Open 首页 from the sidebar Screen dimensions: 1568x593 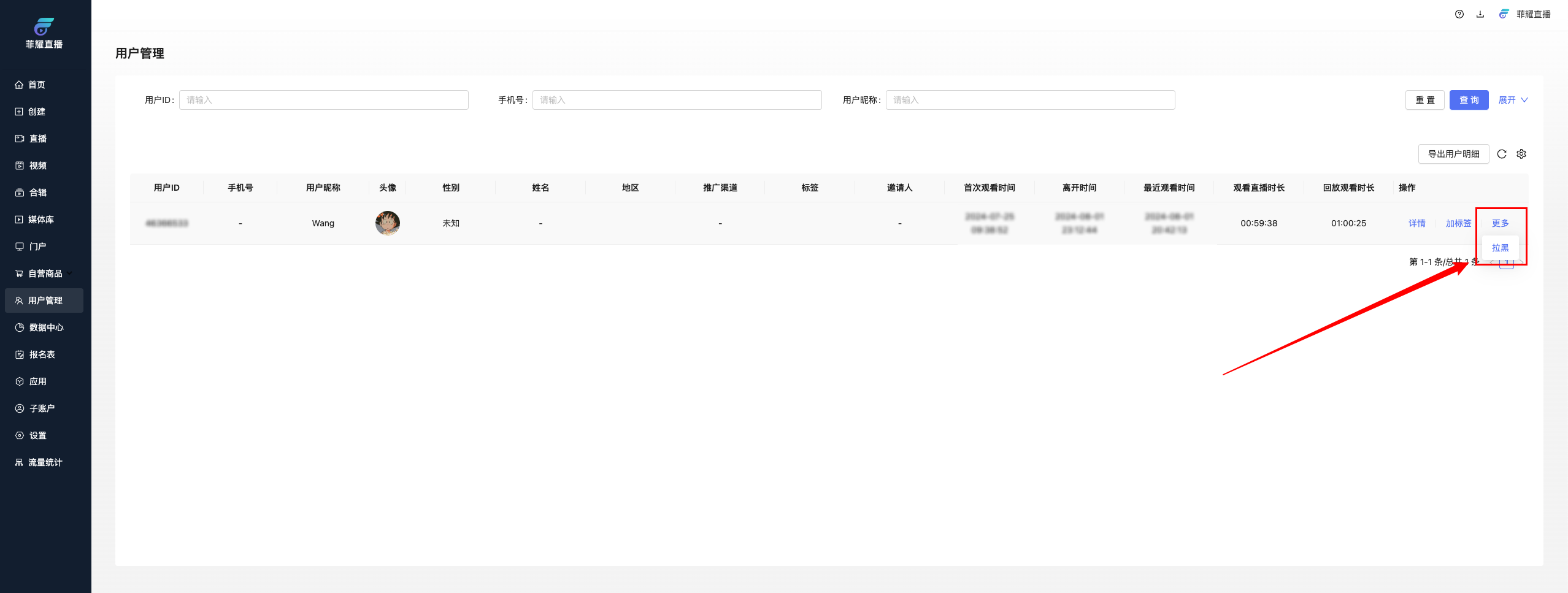point(37,85)
